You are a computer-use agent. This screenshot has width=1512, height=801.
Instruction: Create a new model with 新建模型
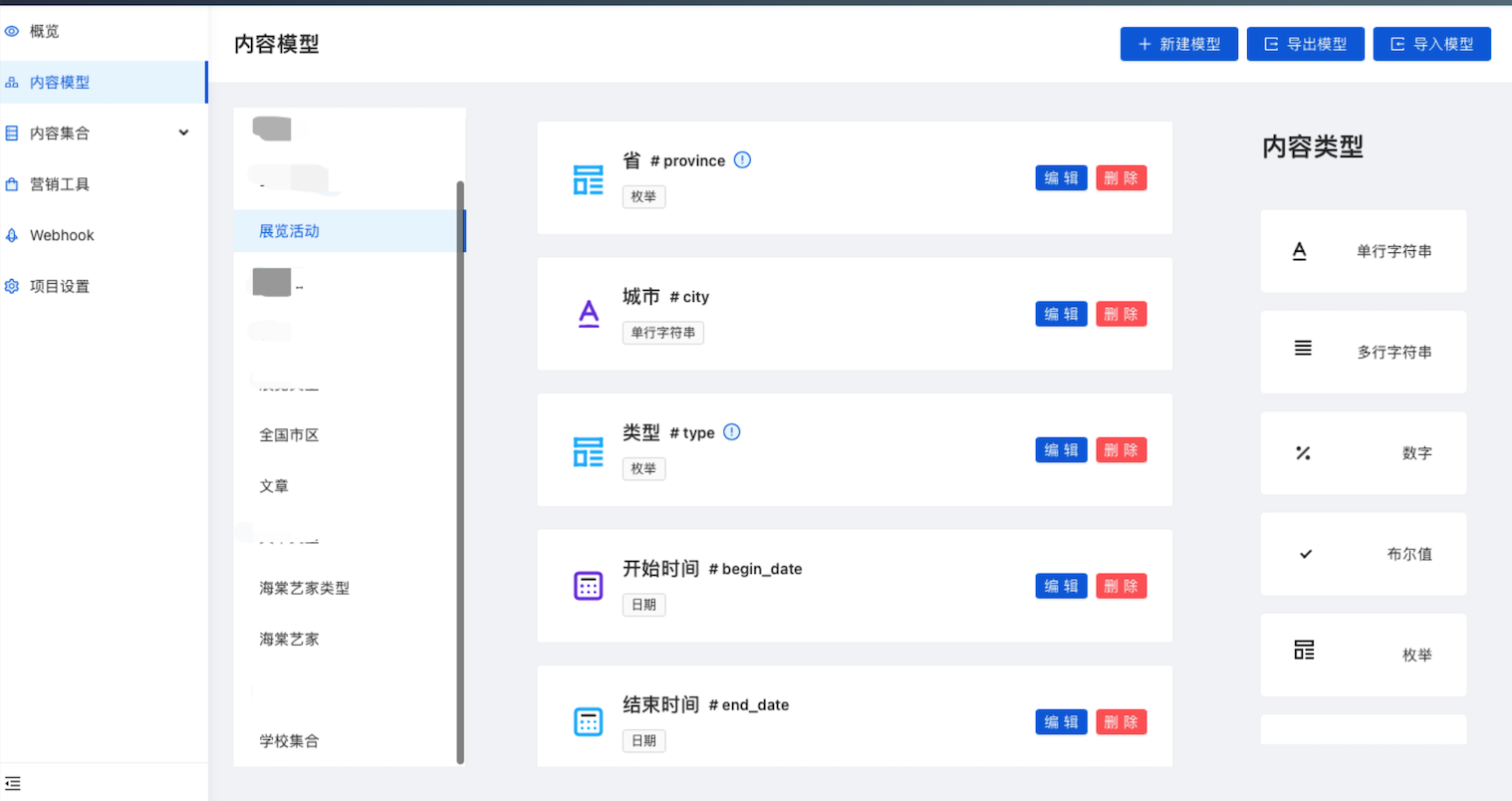pos(1179,44)
